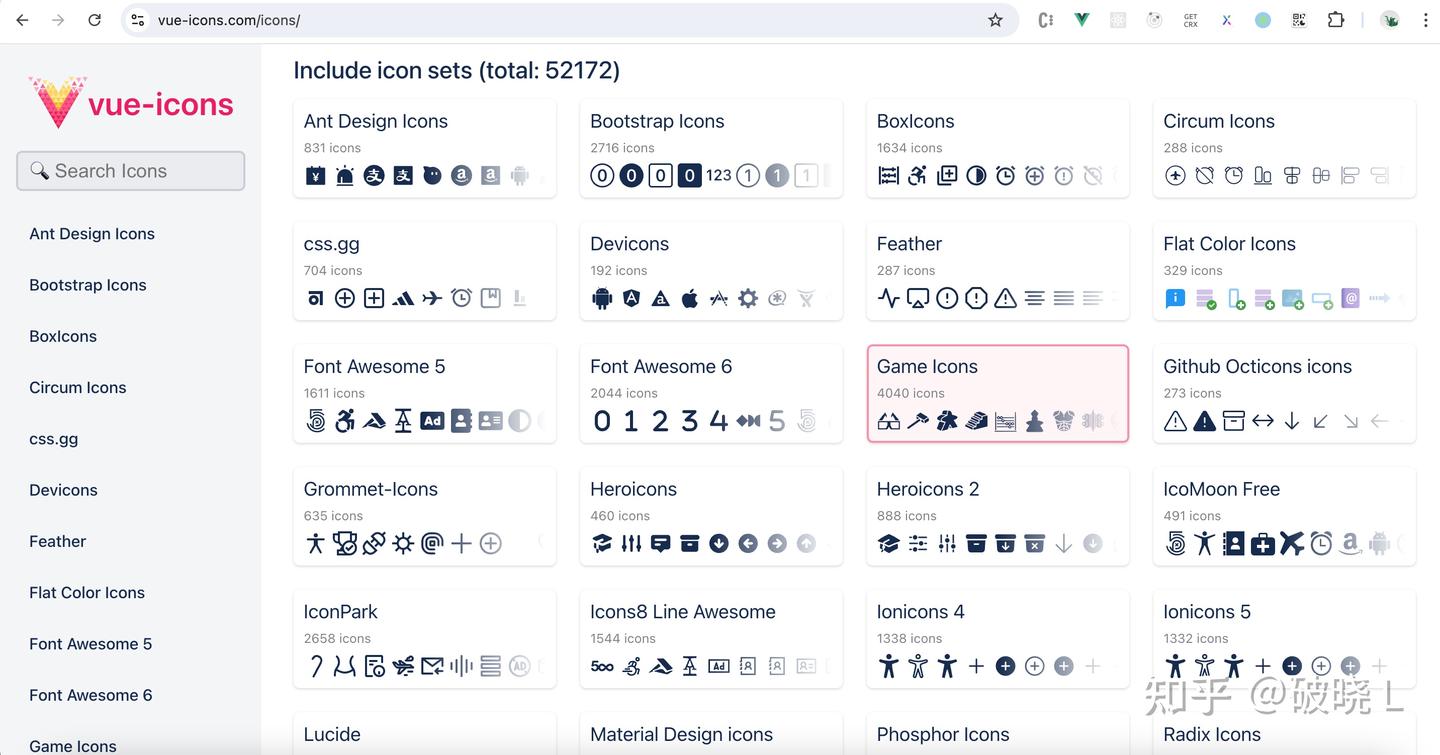Viewport: 1440px width, 755px height.
Task: Open Bootstrap Icons in the sidebar
Action: coord(88,285)
